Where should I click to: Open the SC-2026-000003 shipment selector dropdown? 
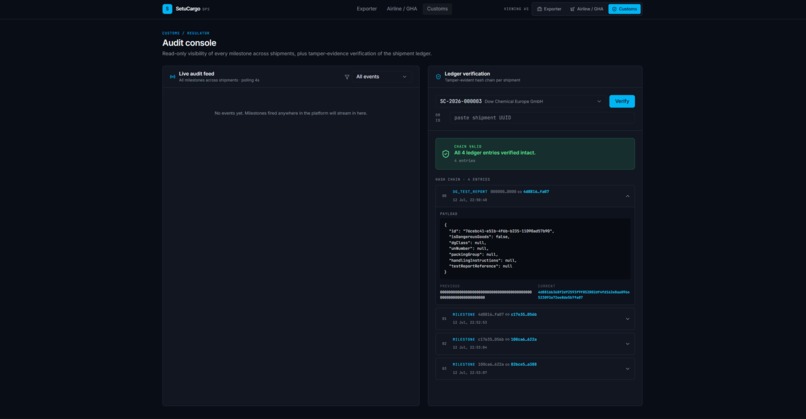(521, 101)
